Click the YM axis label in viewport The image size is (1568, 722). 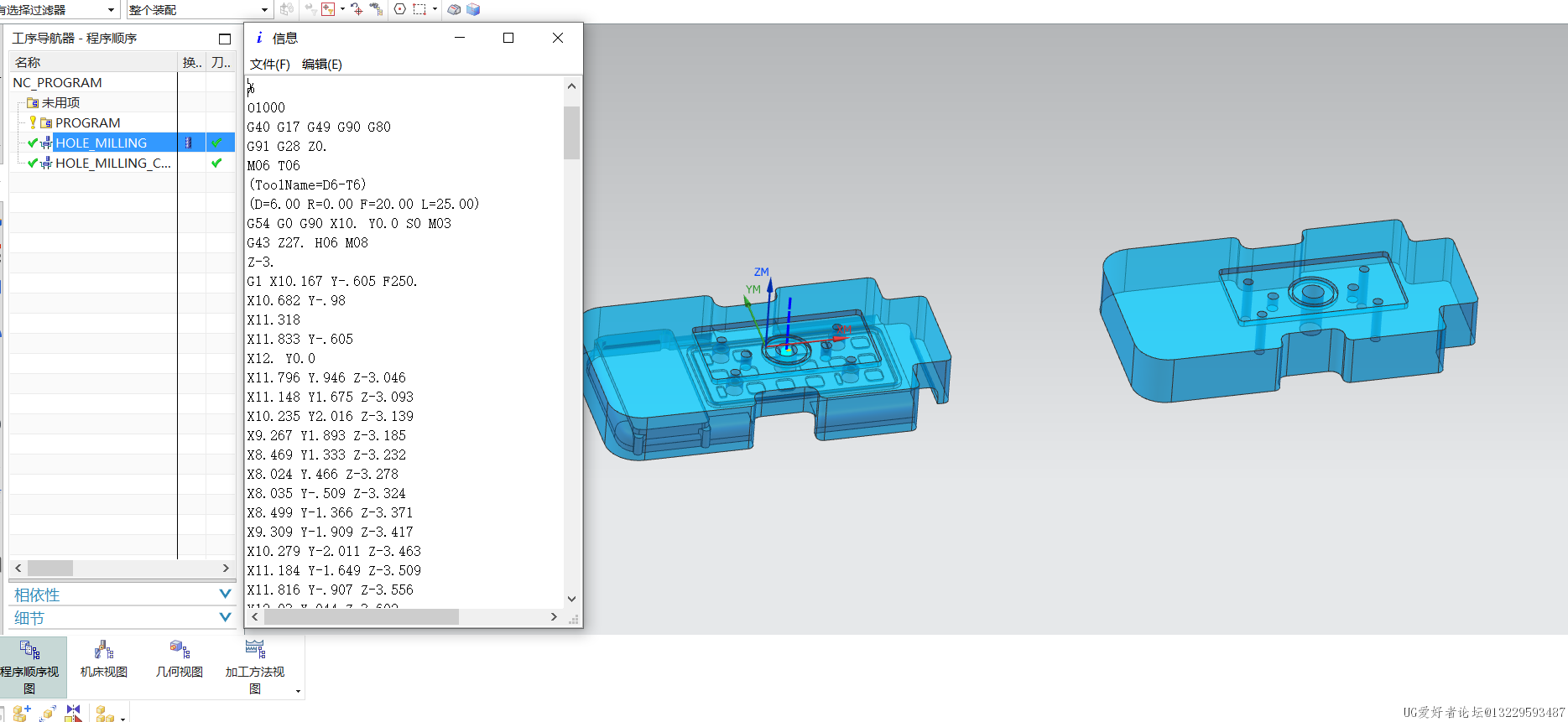(x=753, y=289)
